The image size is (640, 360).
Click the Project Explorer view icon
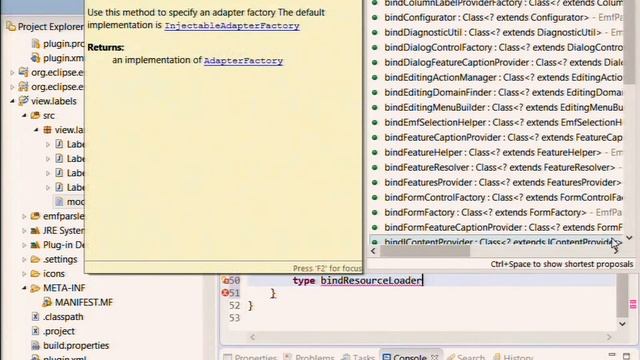point(11,27)
